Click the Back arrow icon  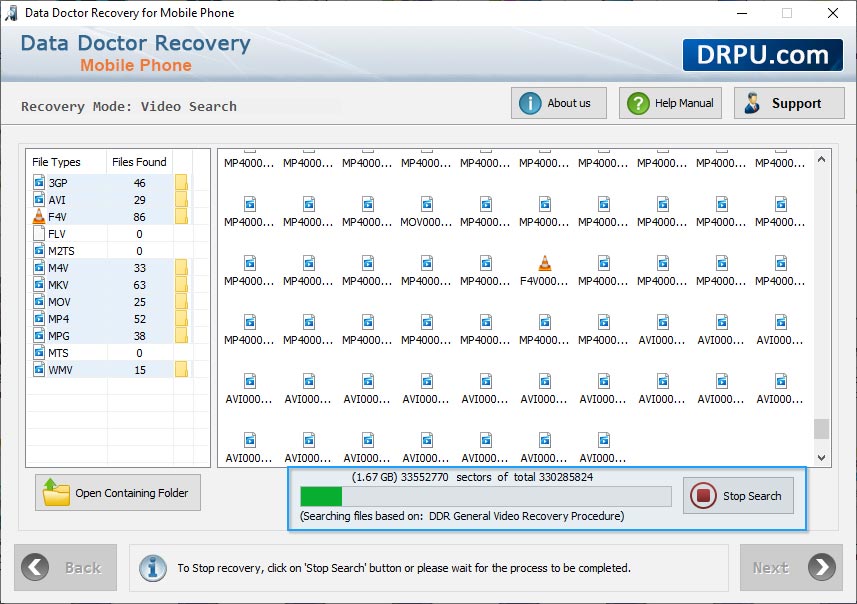[x=35, y=567]
